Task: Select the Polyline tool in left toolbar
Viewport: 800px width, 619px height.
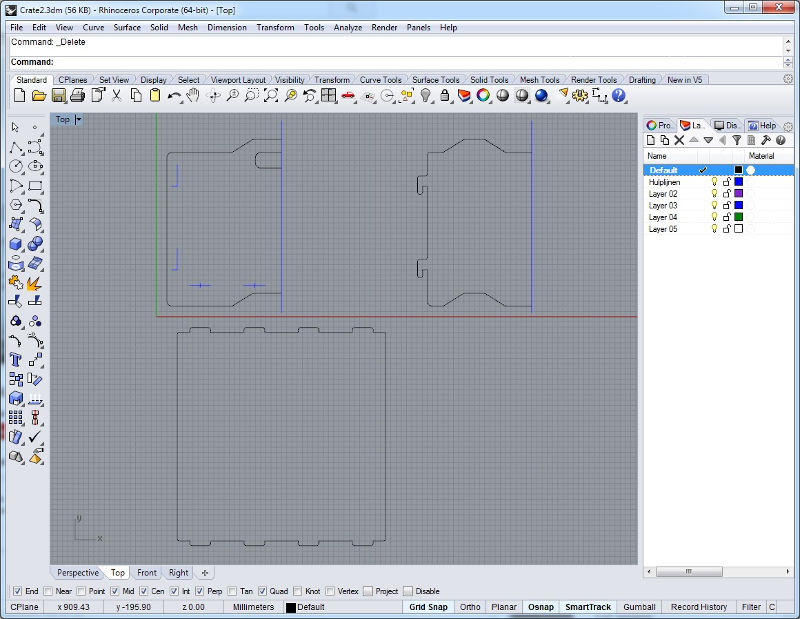Action: pos(16,147)
